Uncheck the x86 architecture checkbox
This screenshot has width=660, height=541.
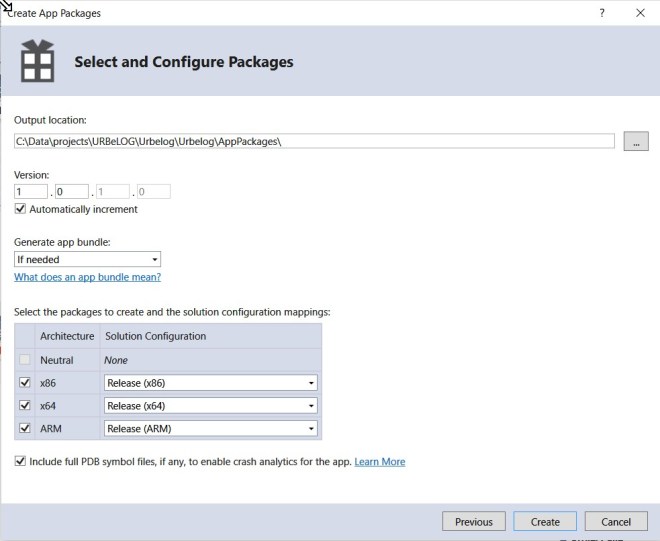coord(25,382)
